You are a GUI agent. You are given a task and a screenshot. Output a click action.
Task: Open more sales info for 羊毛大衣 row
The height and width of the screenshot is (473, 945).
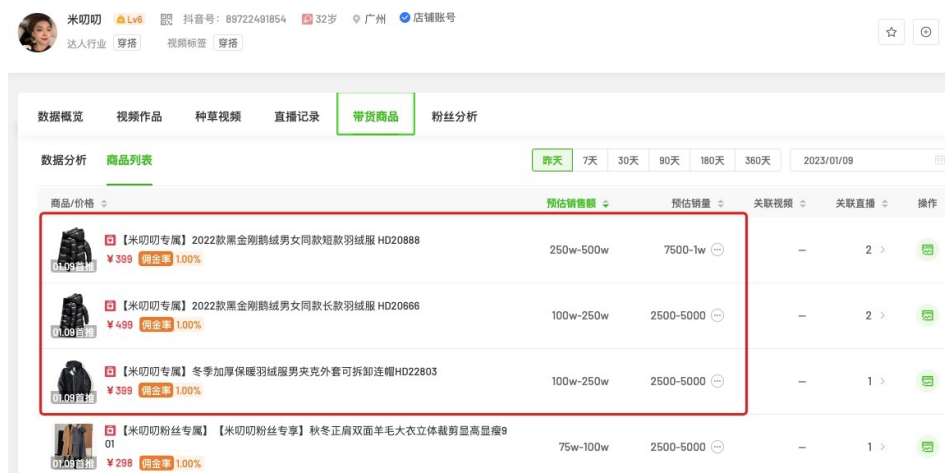pyautogui.click(x=717, y=447)
